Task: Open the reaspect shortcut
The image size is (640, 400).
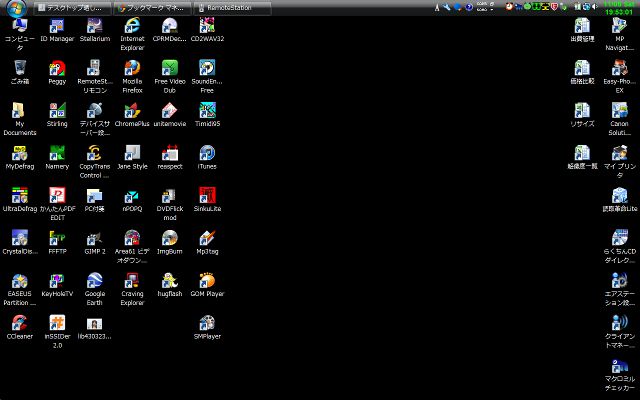Action: click(170, 158)
